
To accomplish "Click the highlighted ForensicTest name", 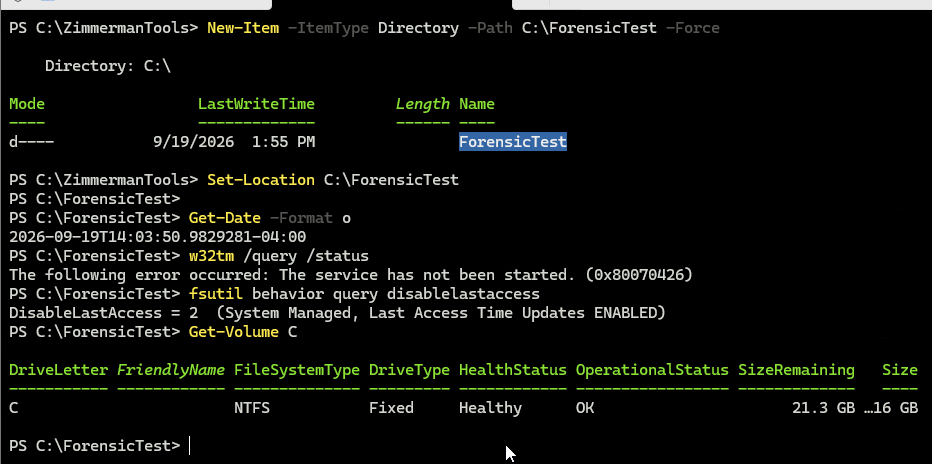I will 513,142.
